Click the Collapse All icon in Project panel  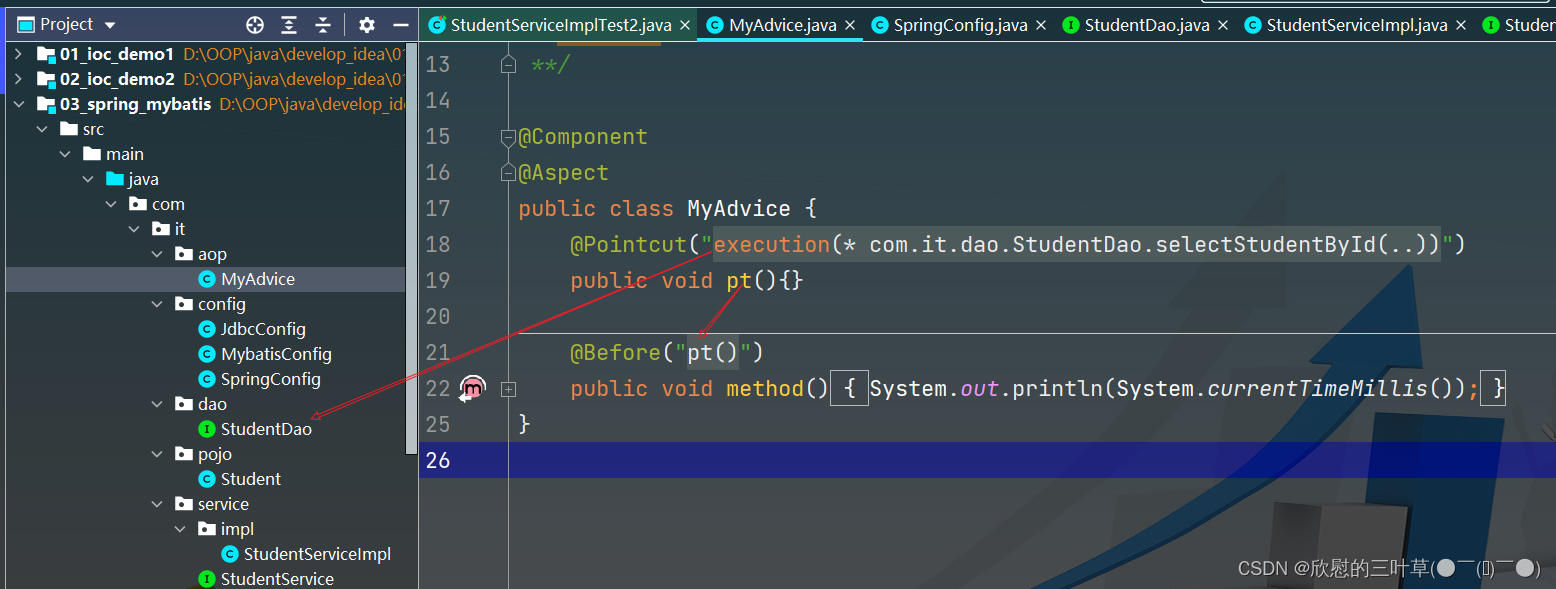click(323, 25)
